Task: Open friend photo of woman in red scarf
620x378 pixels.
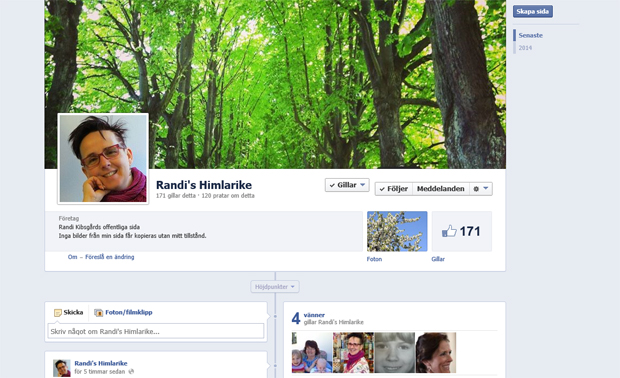Action: [x=353, y=353]
